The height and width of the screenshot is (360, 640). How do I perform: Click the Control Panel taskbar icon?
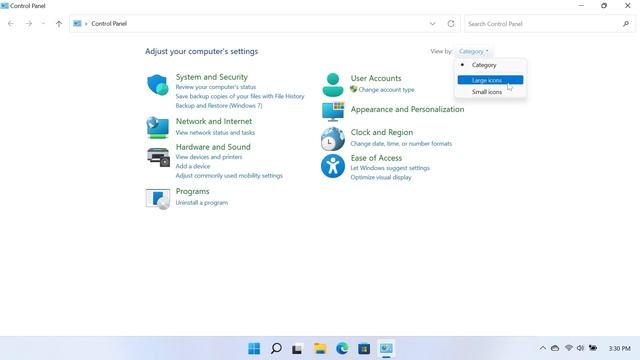pyautogui.click(x=386, y=349)
